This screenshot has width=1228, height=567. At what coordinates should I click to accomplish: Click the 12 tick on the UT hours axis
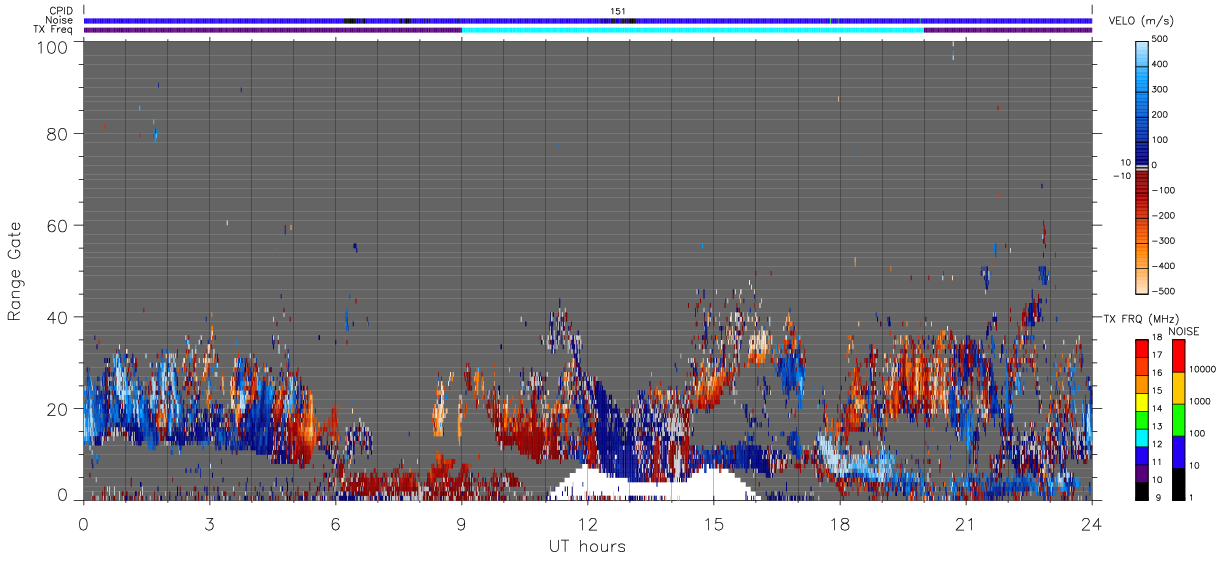588,523
